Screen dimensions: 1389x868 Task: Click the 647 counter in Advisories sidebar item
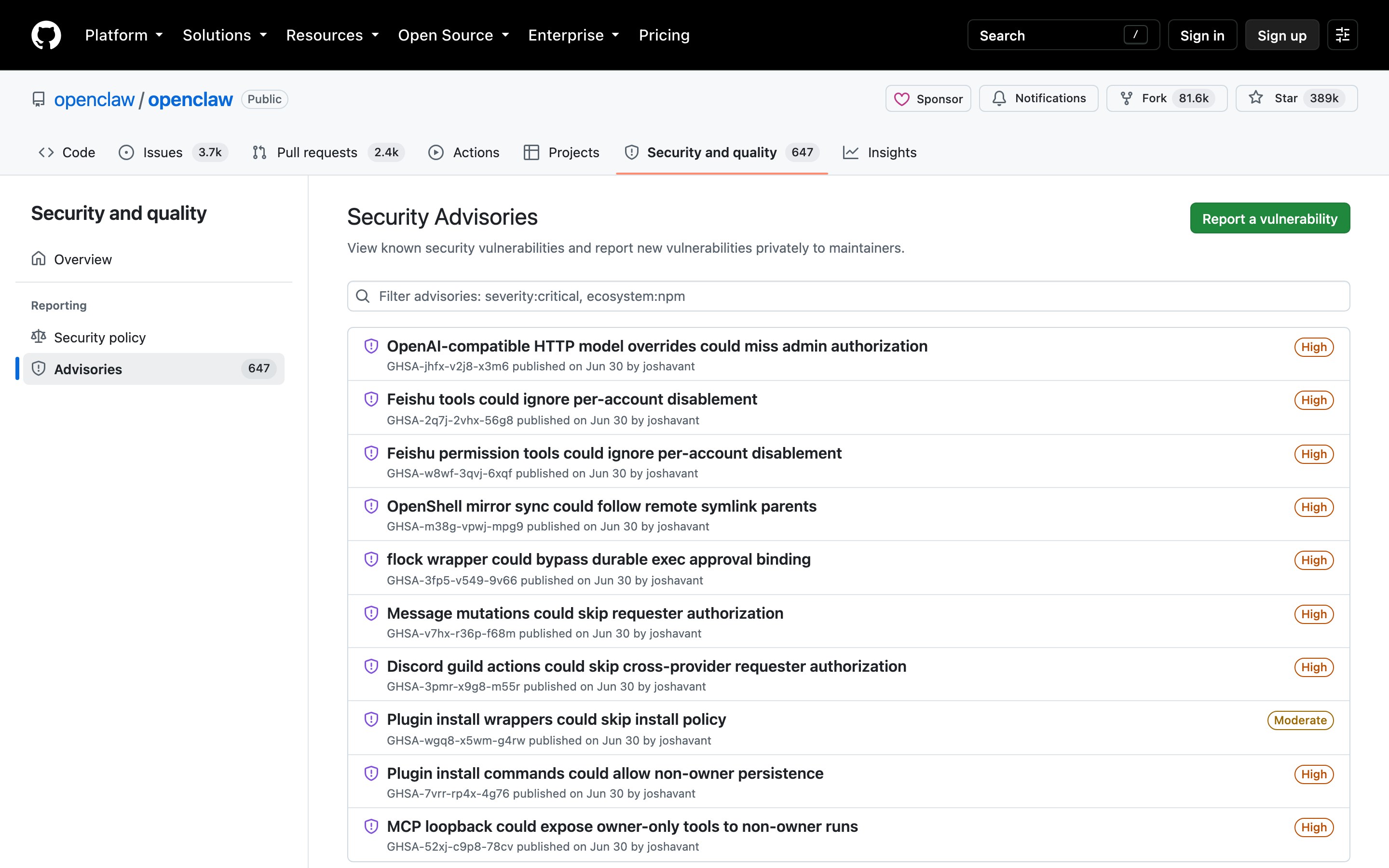click(259, 368)
